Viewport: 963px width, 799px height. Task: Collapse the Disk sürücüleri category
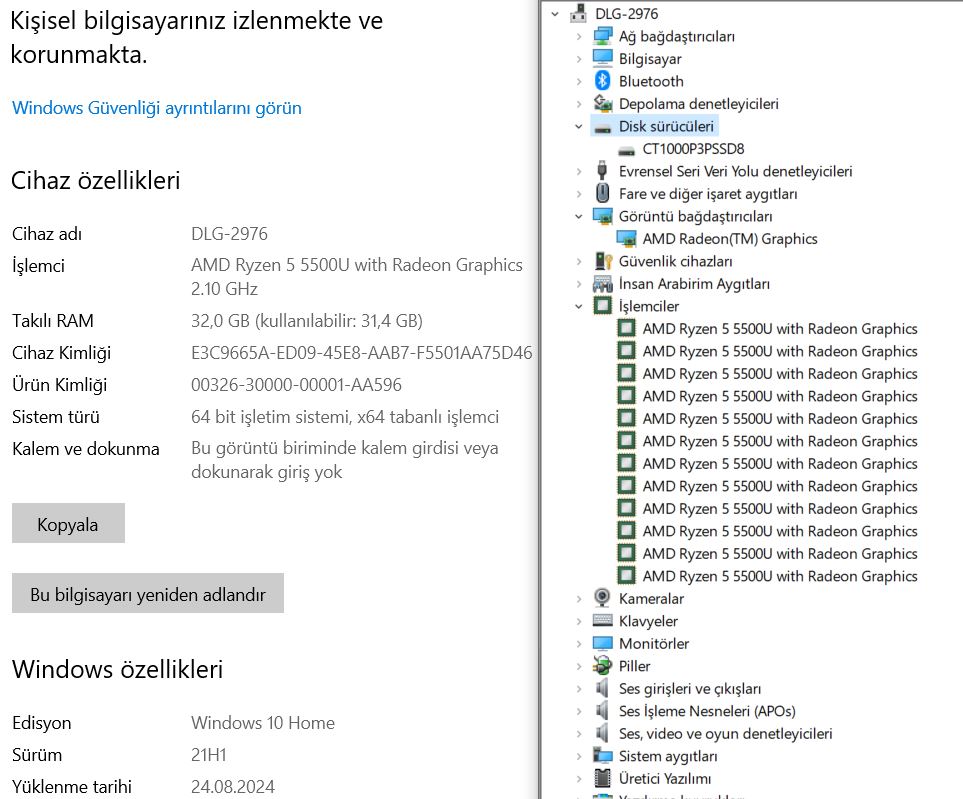[579, 127]
